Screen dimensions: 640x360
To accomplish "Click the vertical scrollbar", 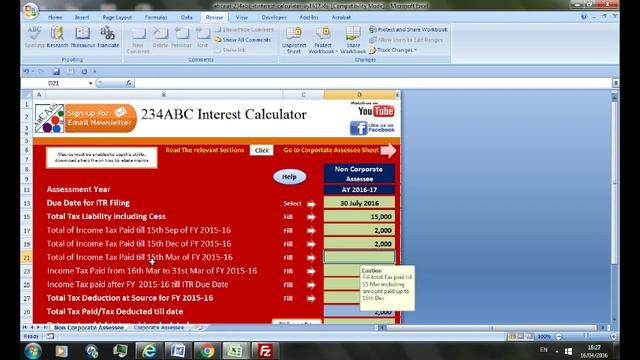I will [614, 184].
